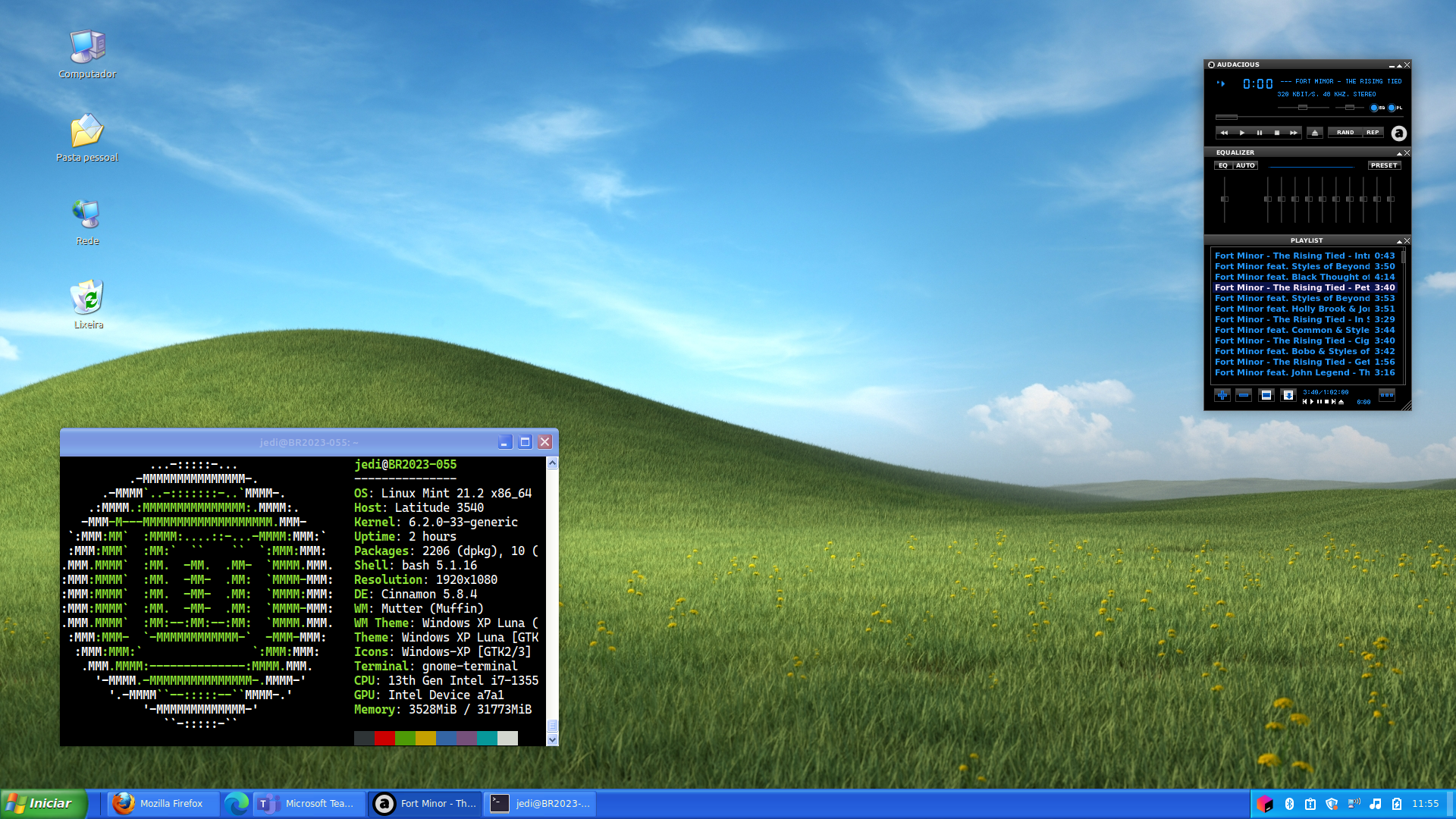Image resolution: width=1456 pixels, height=819 pixels.
Task: Click music note sound tray icon
Action: point(1376,804)
